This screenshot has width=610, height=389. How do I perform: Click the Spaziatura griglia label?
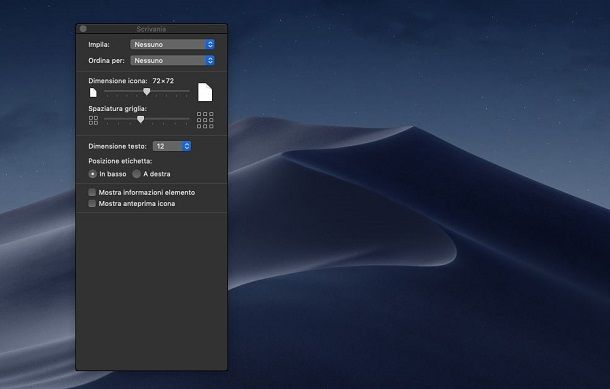[117, 109]
